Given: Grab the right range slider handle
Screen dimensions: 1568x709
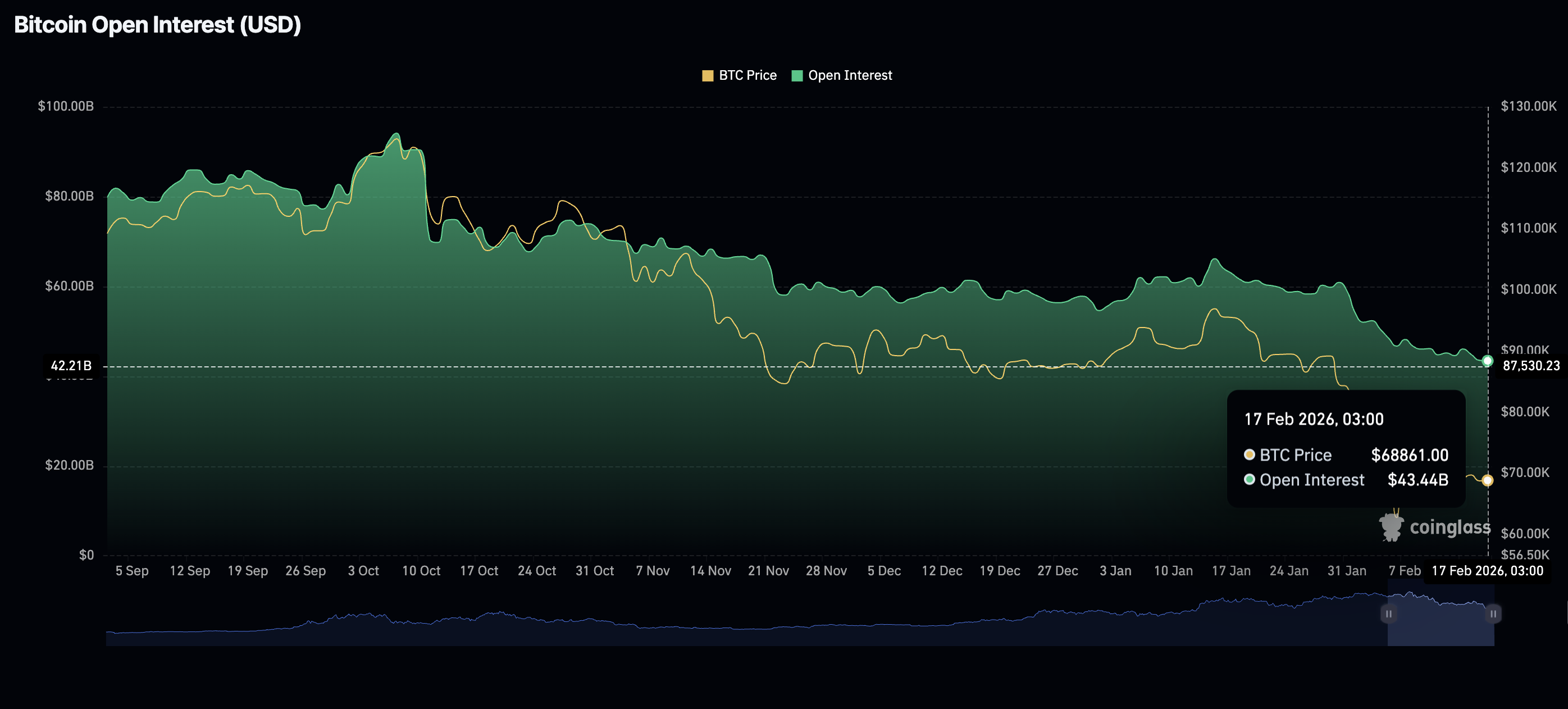Looking at the screenshot, I should tap(1493, 613).
